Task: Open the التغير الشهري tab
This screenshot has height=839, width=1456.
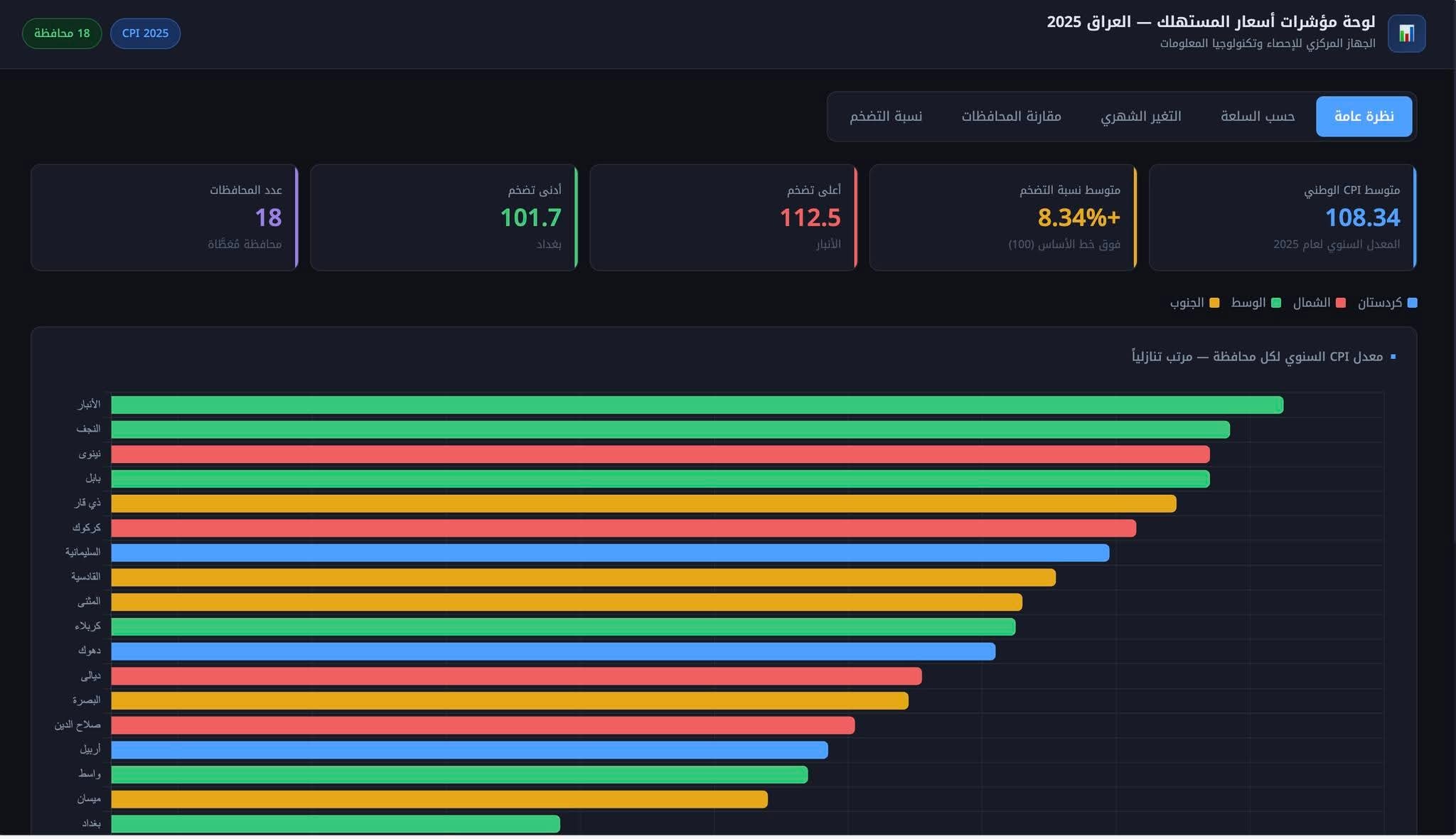Action: [x=1140, y=117]
